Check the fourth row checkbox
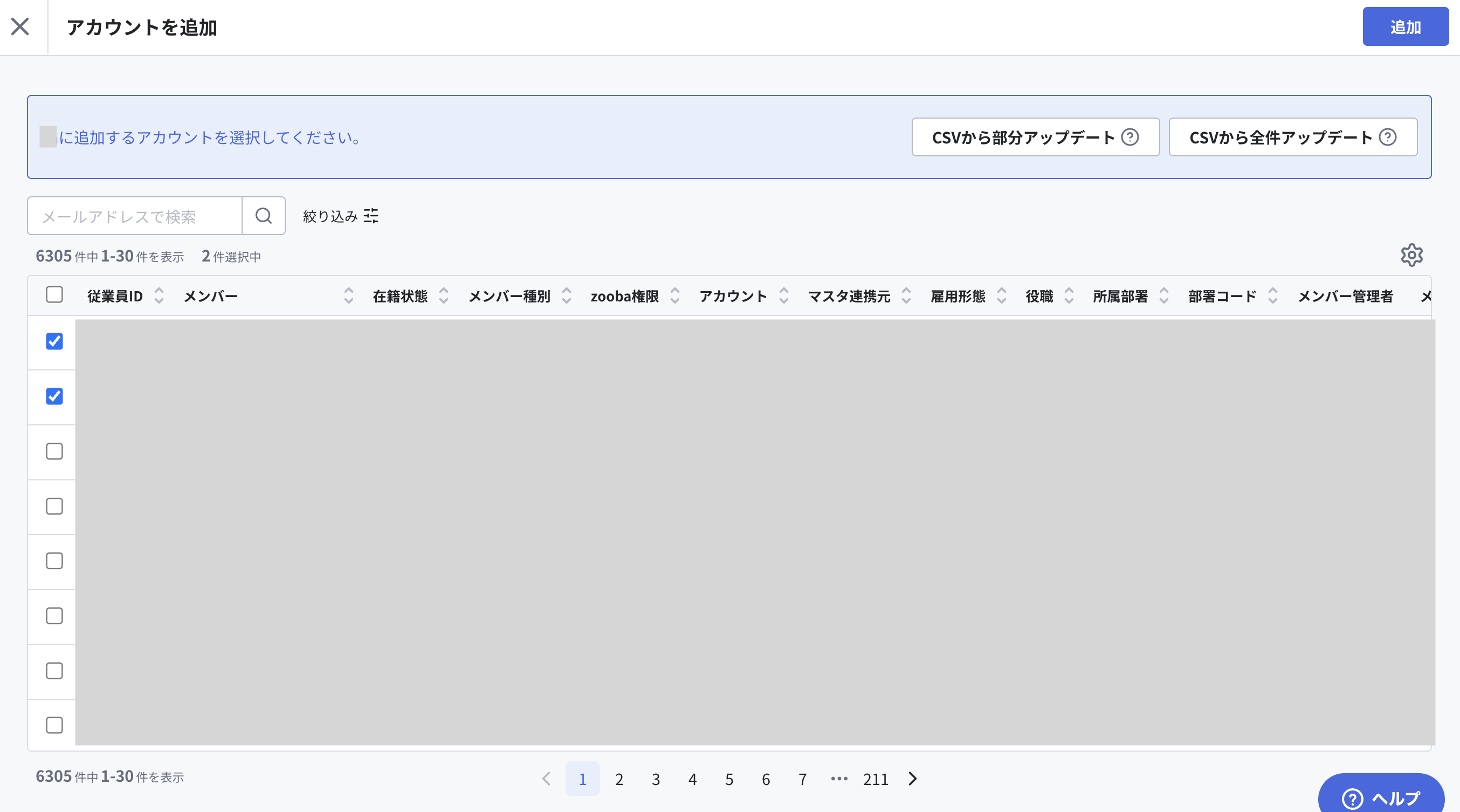The height and width of the screenshot is (812, 1460). [54, 507]
